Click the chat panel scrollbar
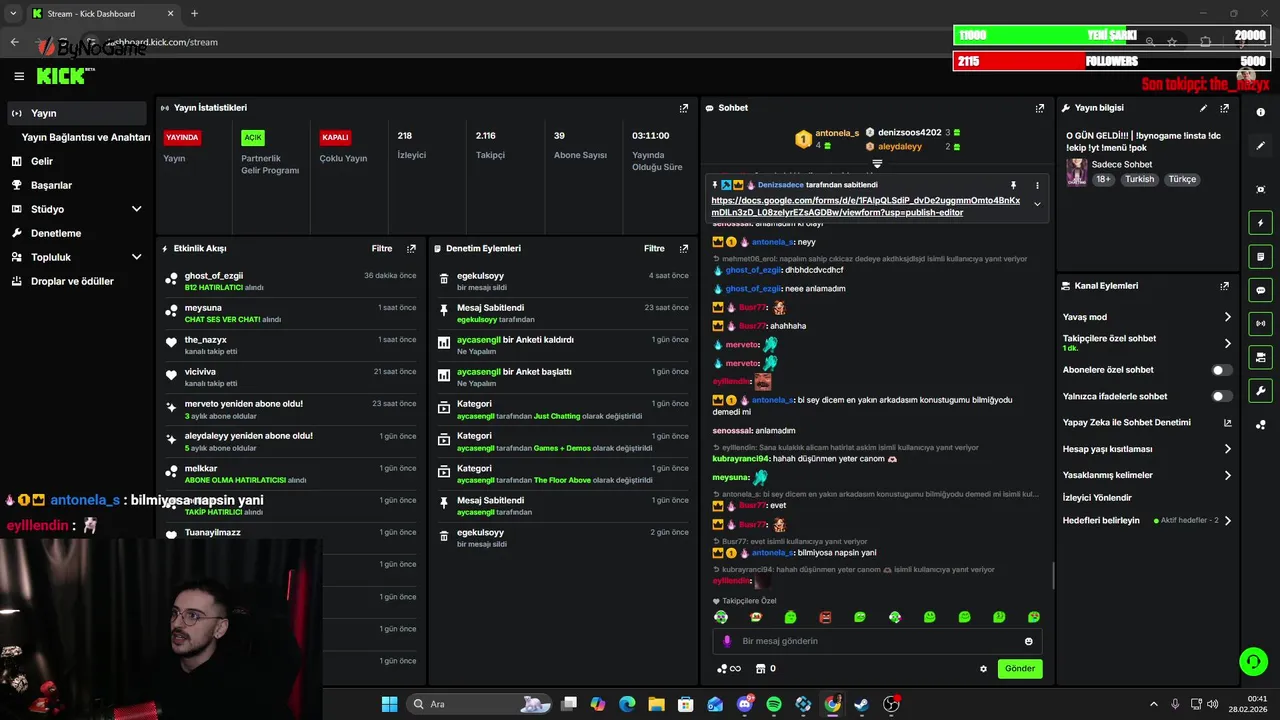Image resolution: width=1280 pixels, height=720 pixels. [x=1053, y=576]
